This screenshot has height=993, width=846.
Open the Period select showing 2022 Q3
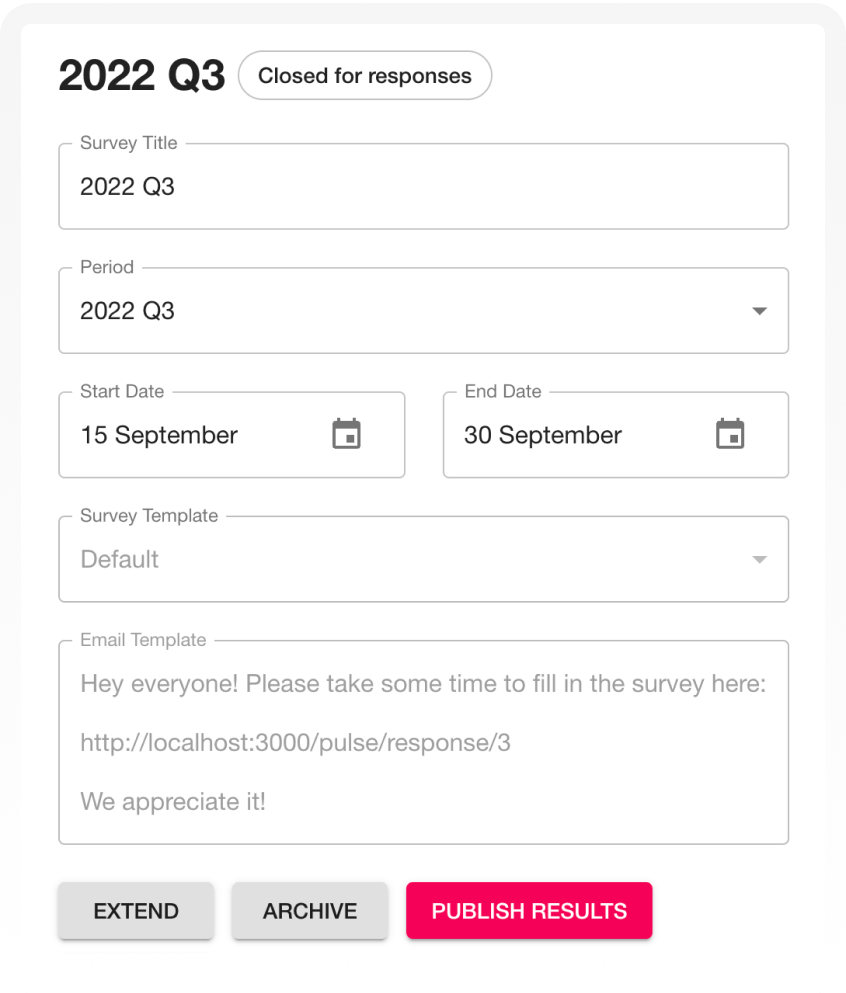coord(424,310)
